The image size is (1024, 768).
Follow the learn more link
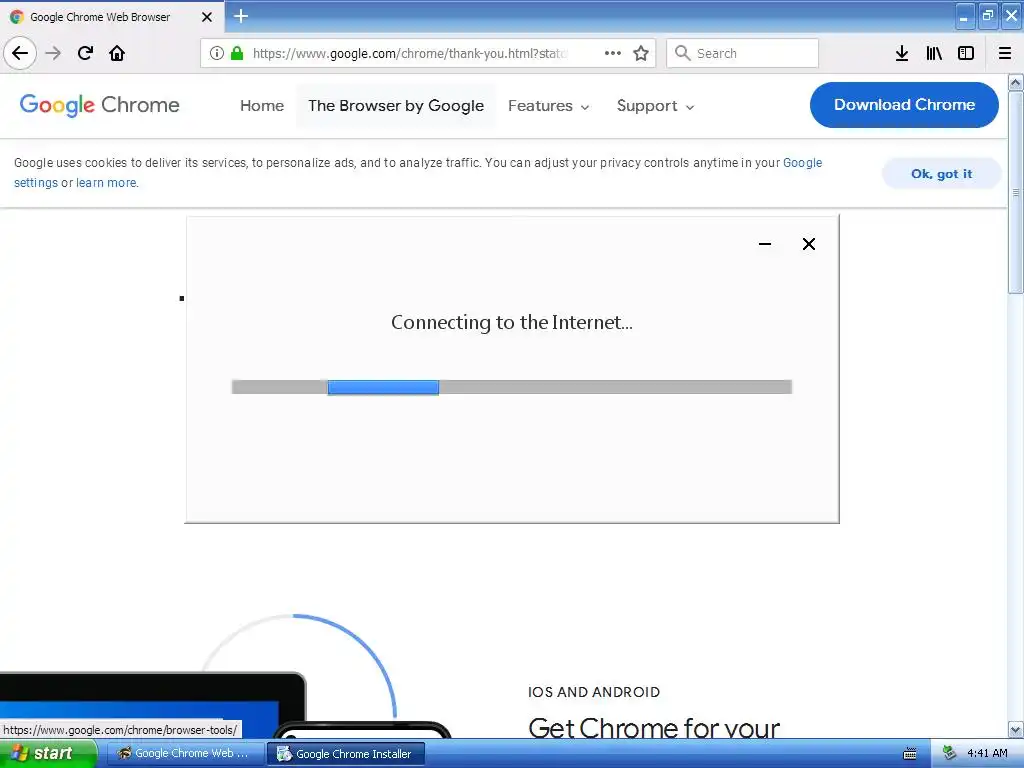tap(106, 183)
